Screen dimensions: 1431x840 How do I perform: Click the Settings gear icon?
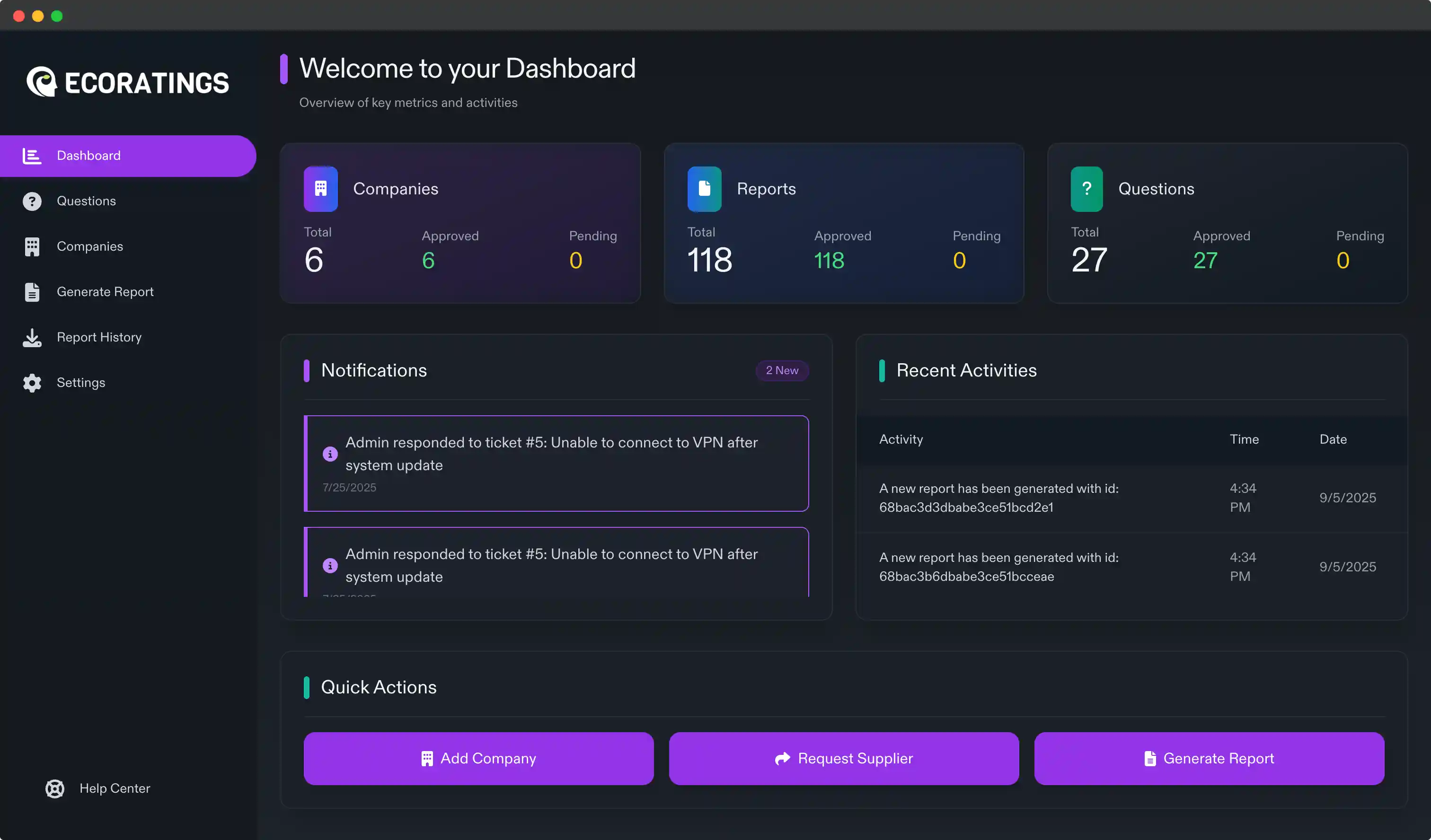point(32,383)
